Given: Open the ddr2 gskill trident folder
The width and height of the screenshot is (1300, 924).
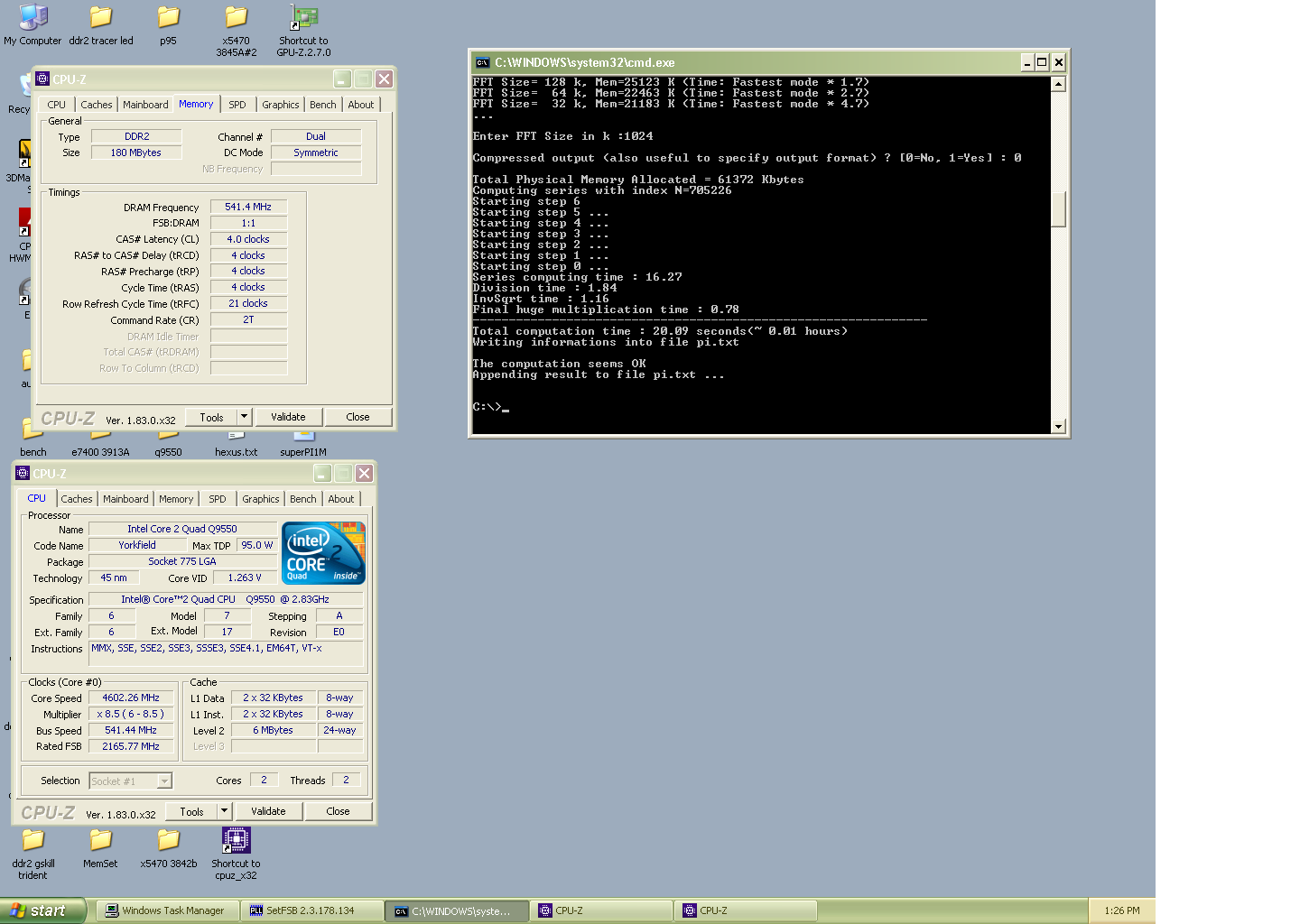Looking at the screenshot, I should (32, 854).
